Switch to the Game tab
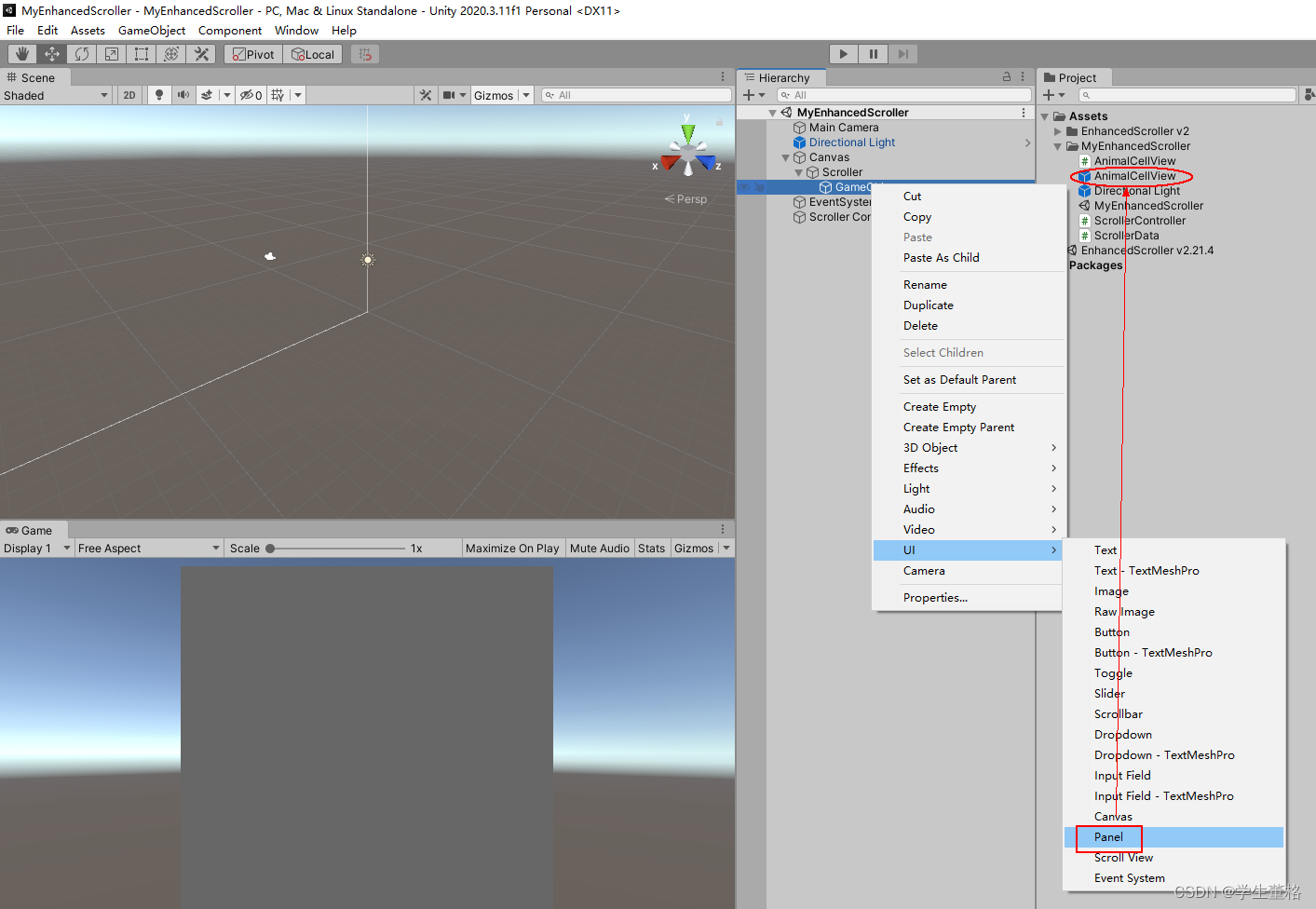1316x909 pixels. pyautogui.click(x=33, y=530)
